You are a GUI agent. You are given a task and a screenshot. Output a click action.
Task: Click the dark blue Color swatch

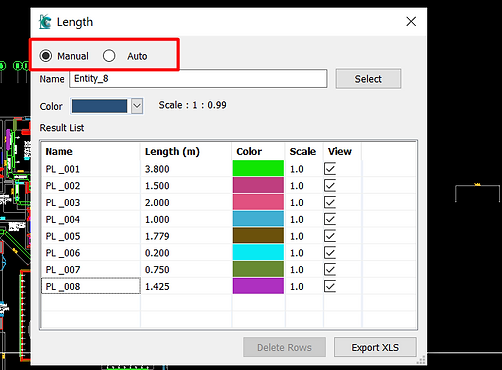(x=99, y=106)
